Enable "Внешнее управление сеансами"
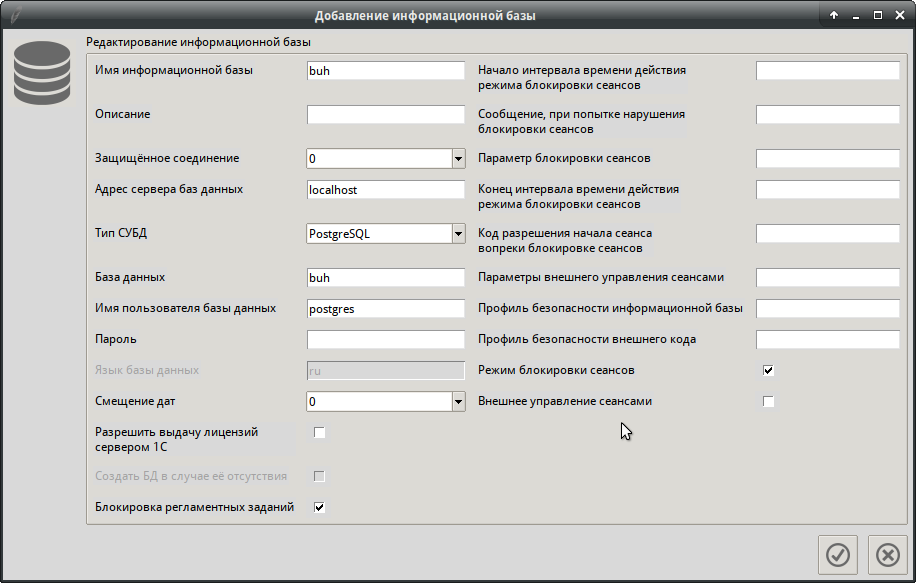 click(x=768, y=401)
